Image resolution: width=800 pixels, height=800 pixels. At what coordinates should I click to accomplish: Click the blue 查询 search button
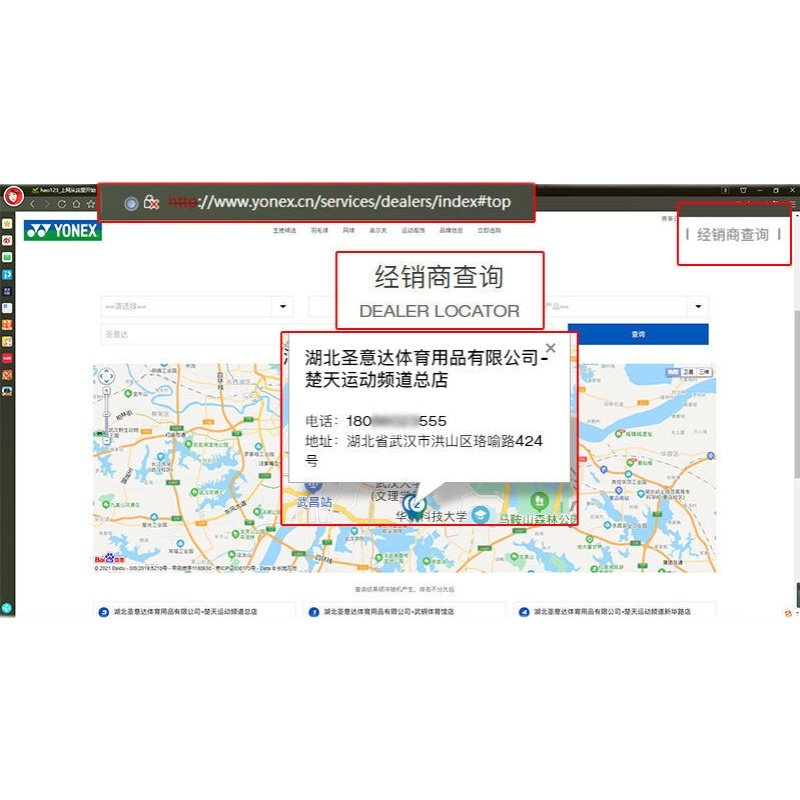[x=638, y=334]
